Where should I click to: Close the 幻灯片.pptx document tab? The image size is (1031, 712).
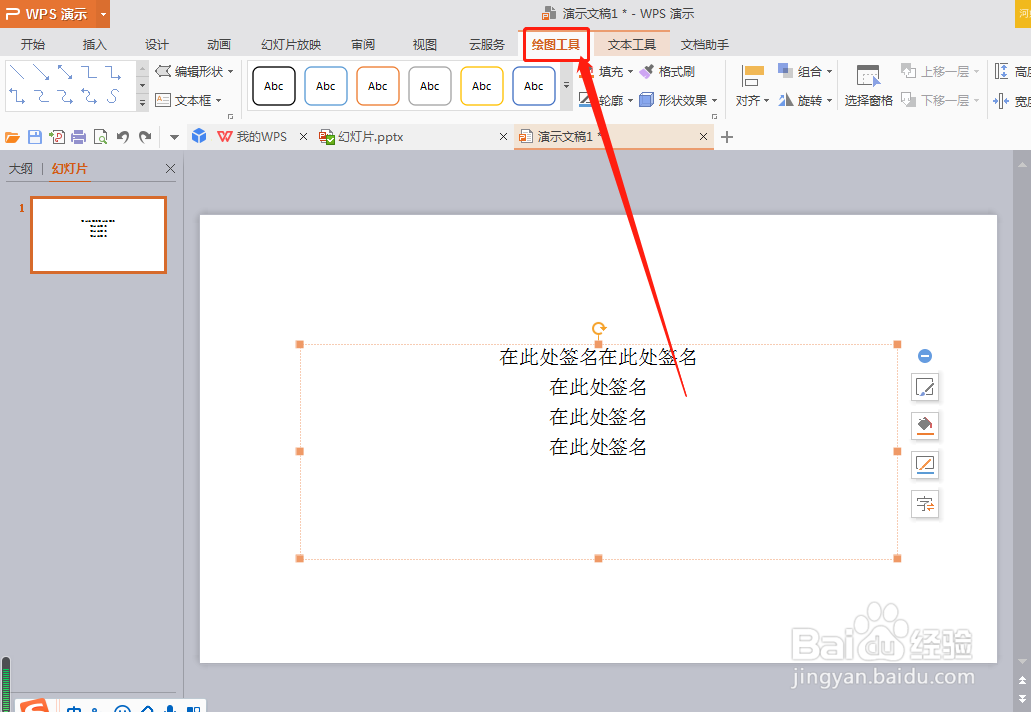[x=503, y=137]
